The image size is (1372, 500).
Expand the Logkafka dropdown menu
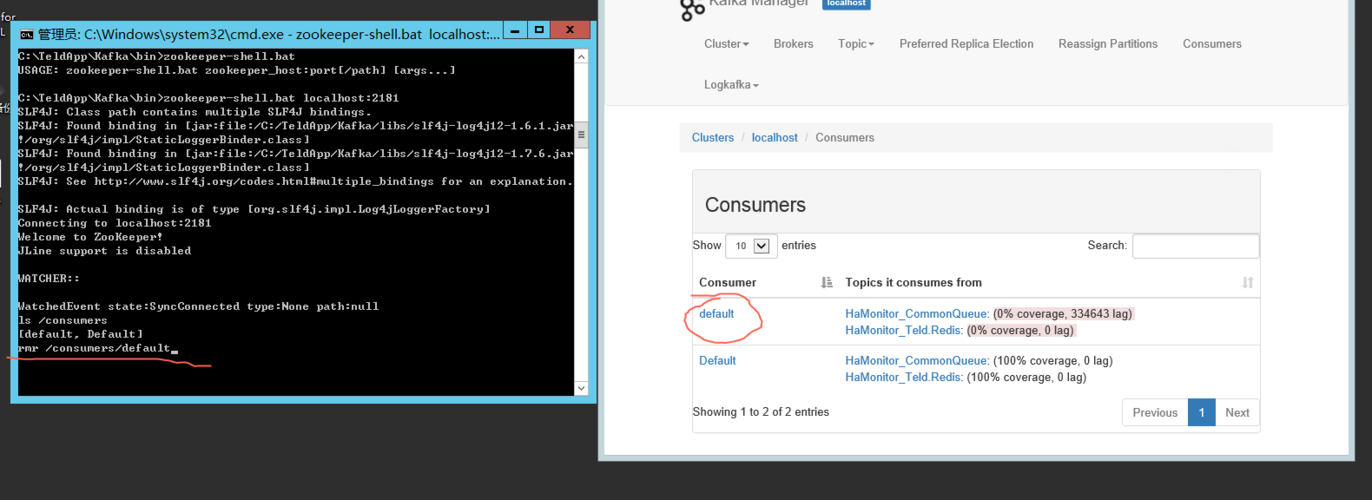coord(731,85)
